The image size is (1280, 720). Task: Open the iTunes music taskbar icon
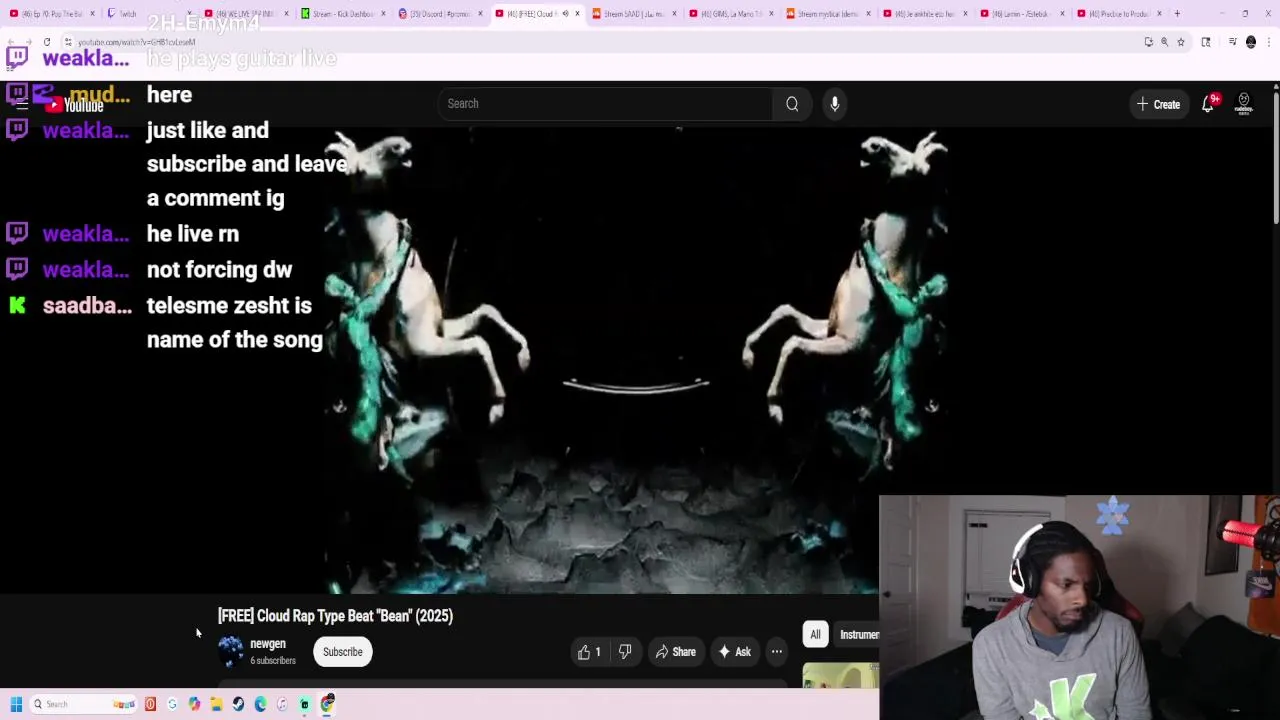click(x=282, y=704)
